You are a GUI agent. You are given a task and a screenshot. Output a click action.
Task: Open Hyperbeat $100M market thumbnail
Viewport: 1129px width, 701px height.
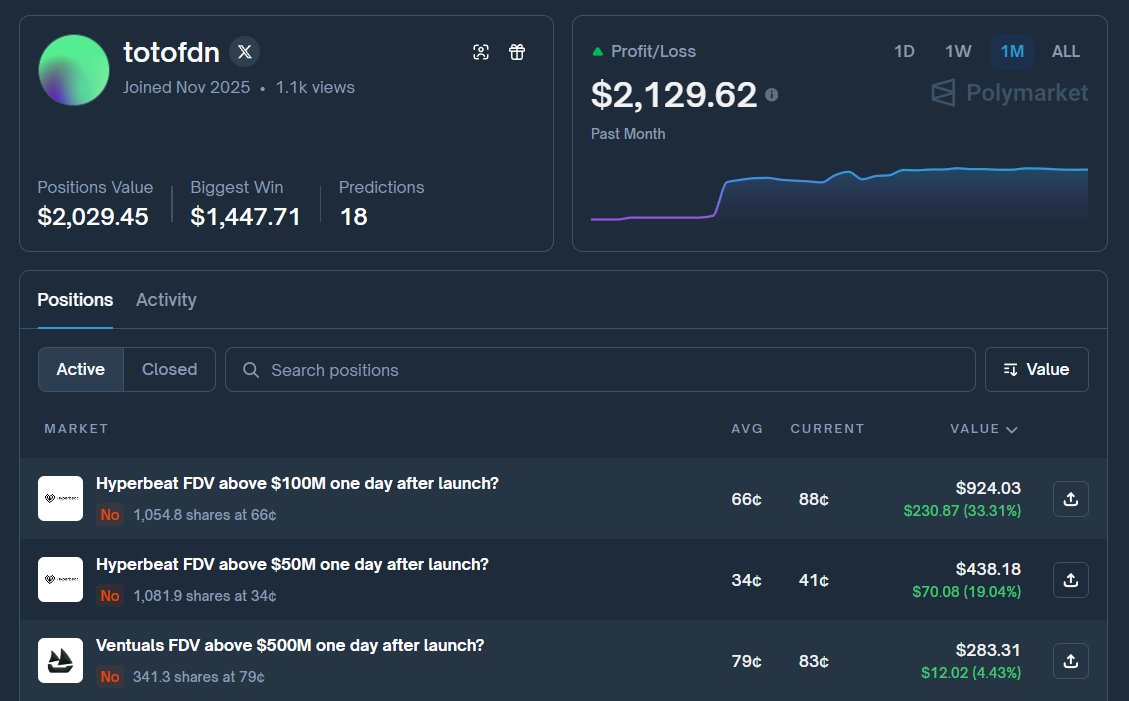pos(60,498)
